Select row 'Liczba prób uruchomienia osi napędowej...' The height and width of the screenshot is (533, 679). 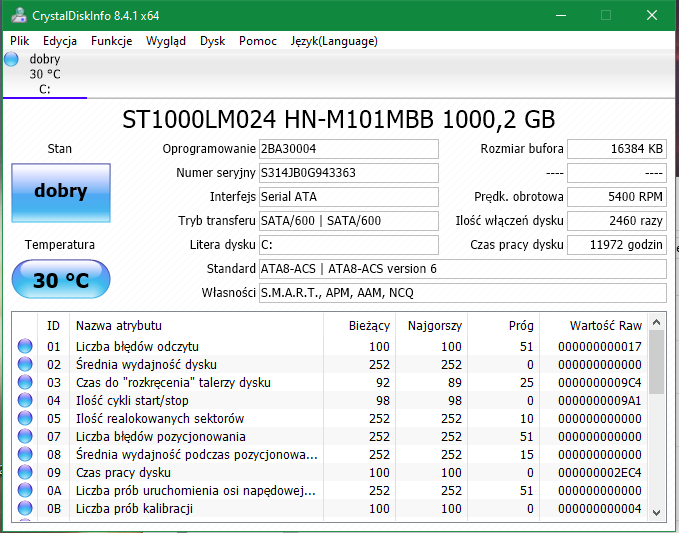pos(330,491)
